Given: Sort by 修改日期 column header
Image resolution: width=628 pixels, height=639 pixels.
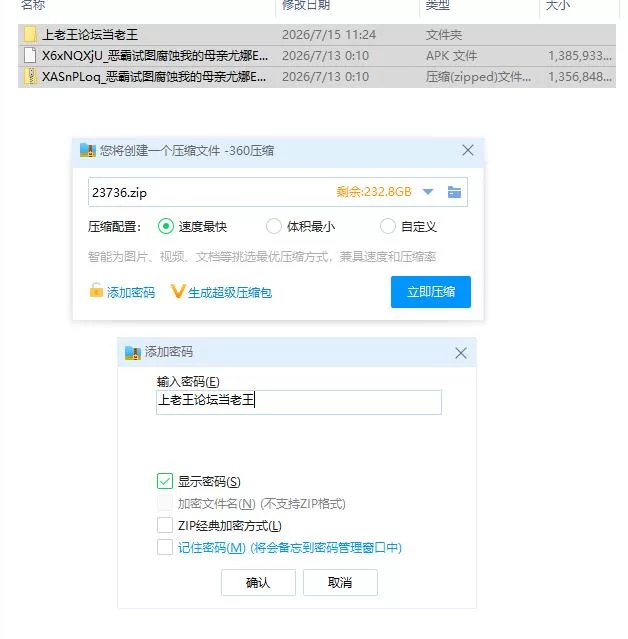Looking at the screenshot, I should (306, 5).
